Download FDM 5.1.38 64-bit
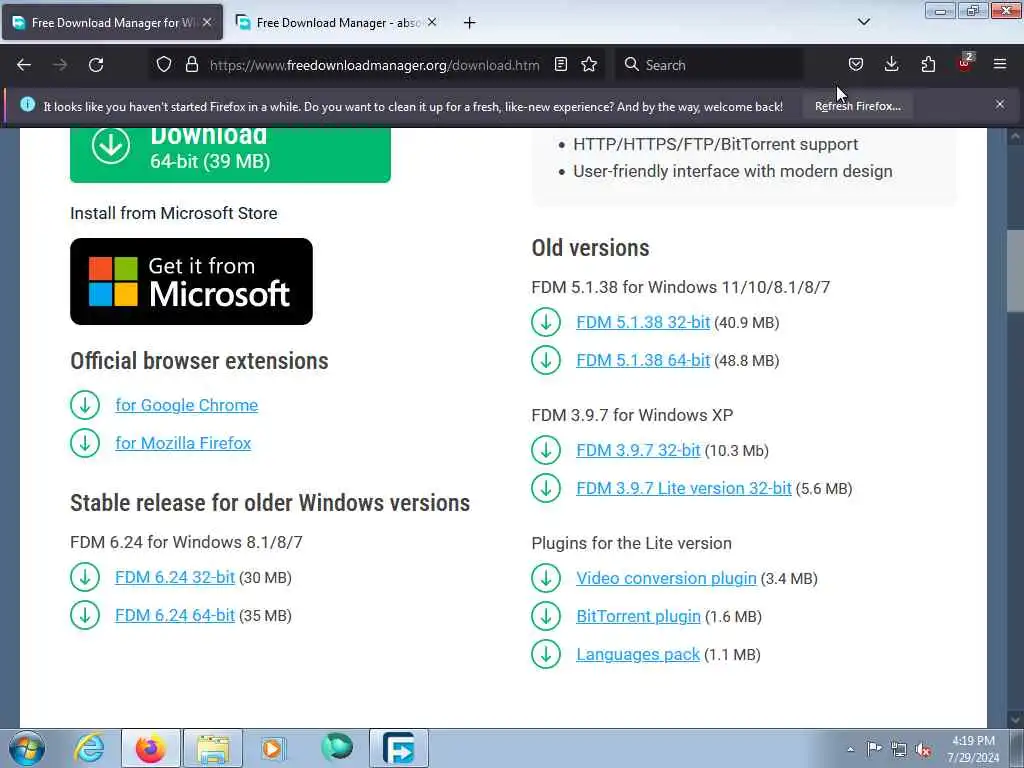The width and height of the screenshot is (1024, 768). [x=643, y=360]
